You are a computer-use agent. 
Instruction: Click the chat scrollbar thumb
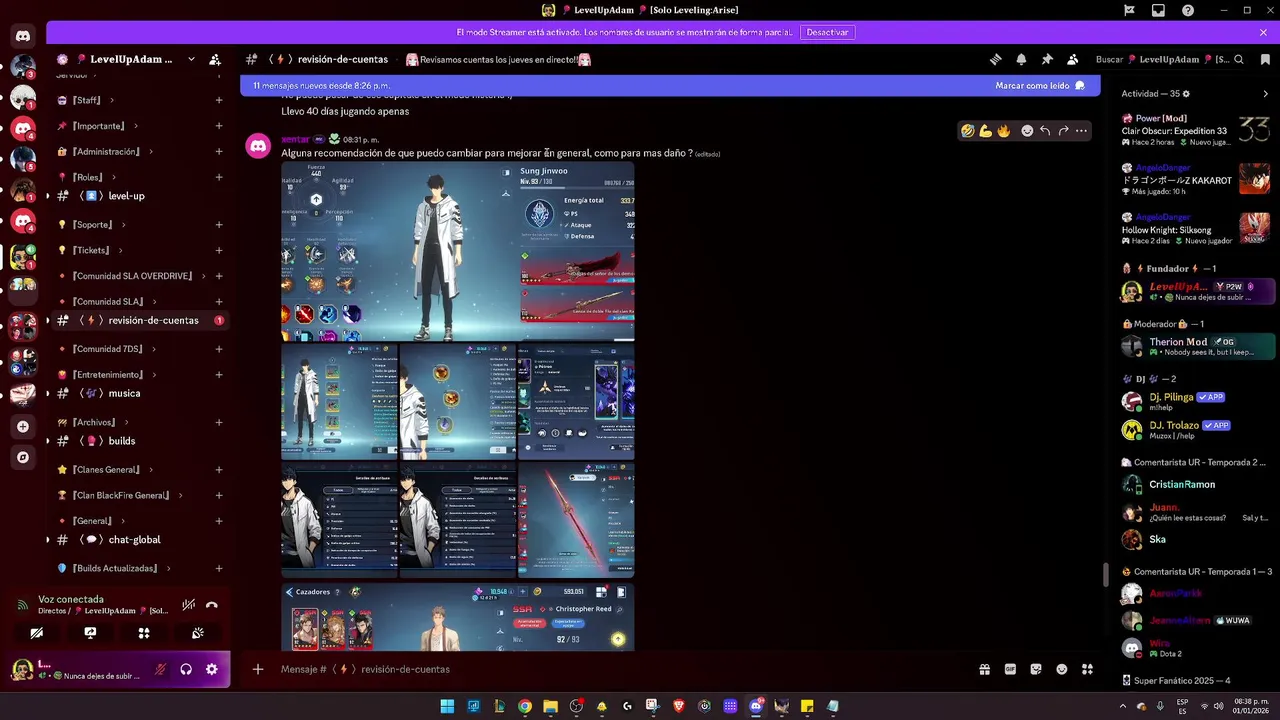(1105, 575)
